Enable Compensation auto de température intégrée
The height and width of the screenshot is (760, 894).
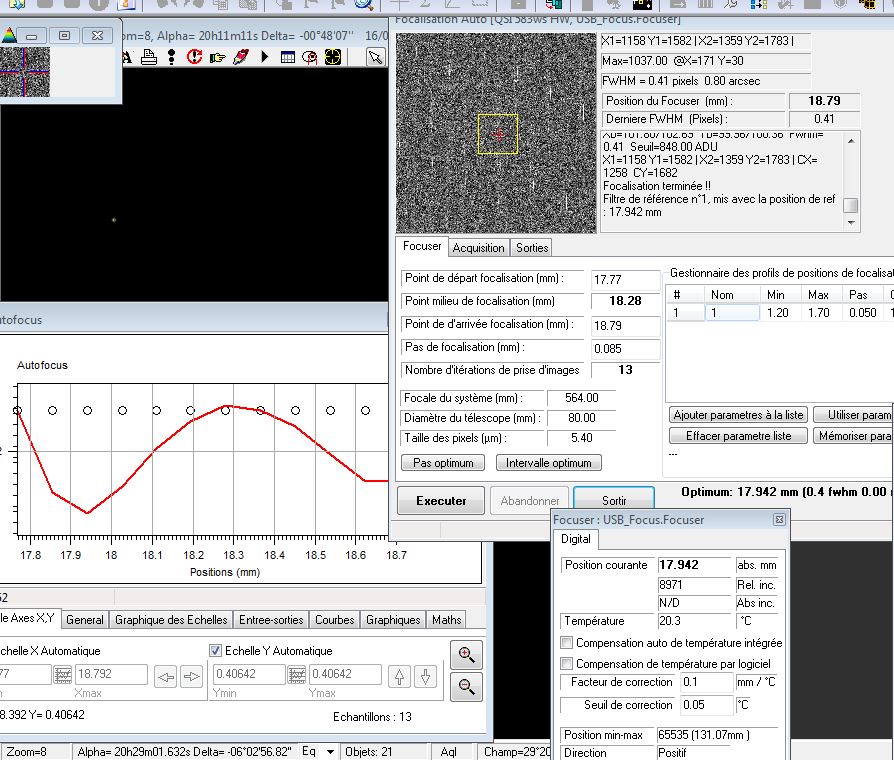(x=567, y=643)
